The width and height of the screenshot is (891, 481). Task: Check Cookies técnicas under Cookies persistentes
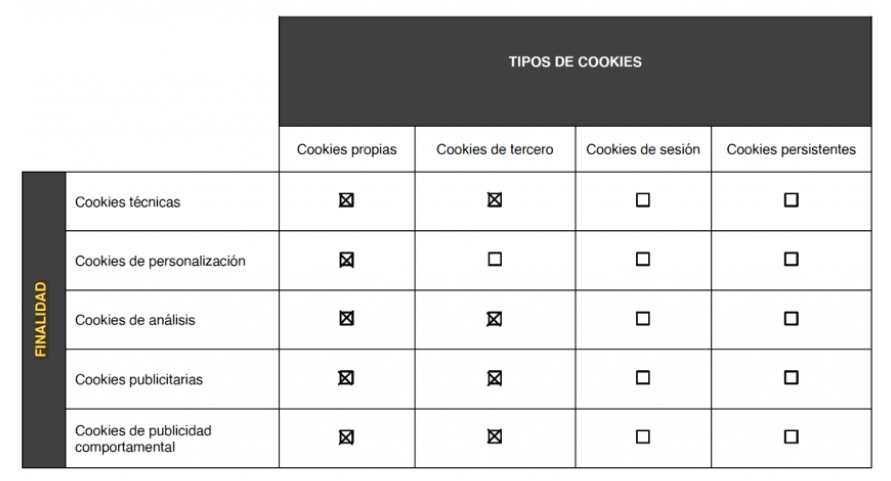point(791,200)
